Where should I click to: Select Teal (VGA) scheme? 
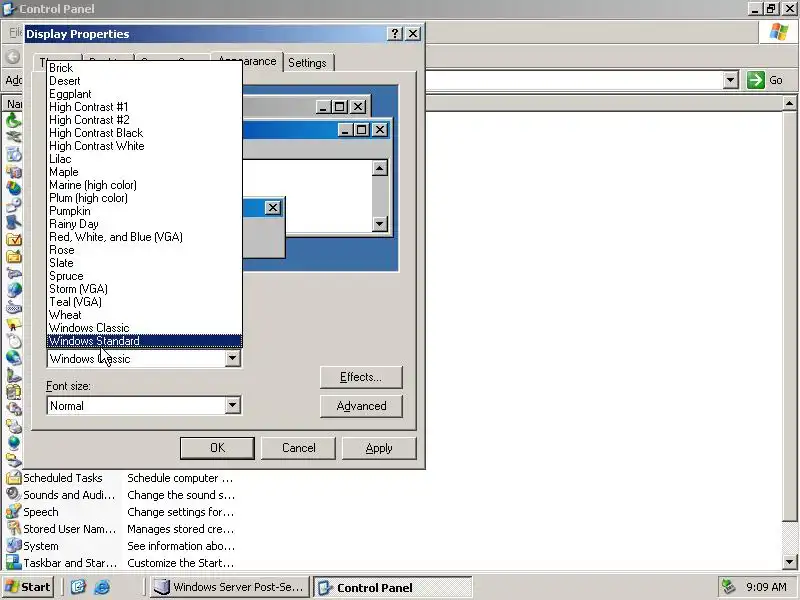(144, 302)
